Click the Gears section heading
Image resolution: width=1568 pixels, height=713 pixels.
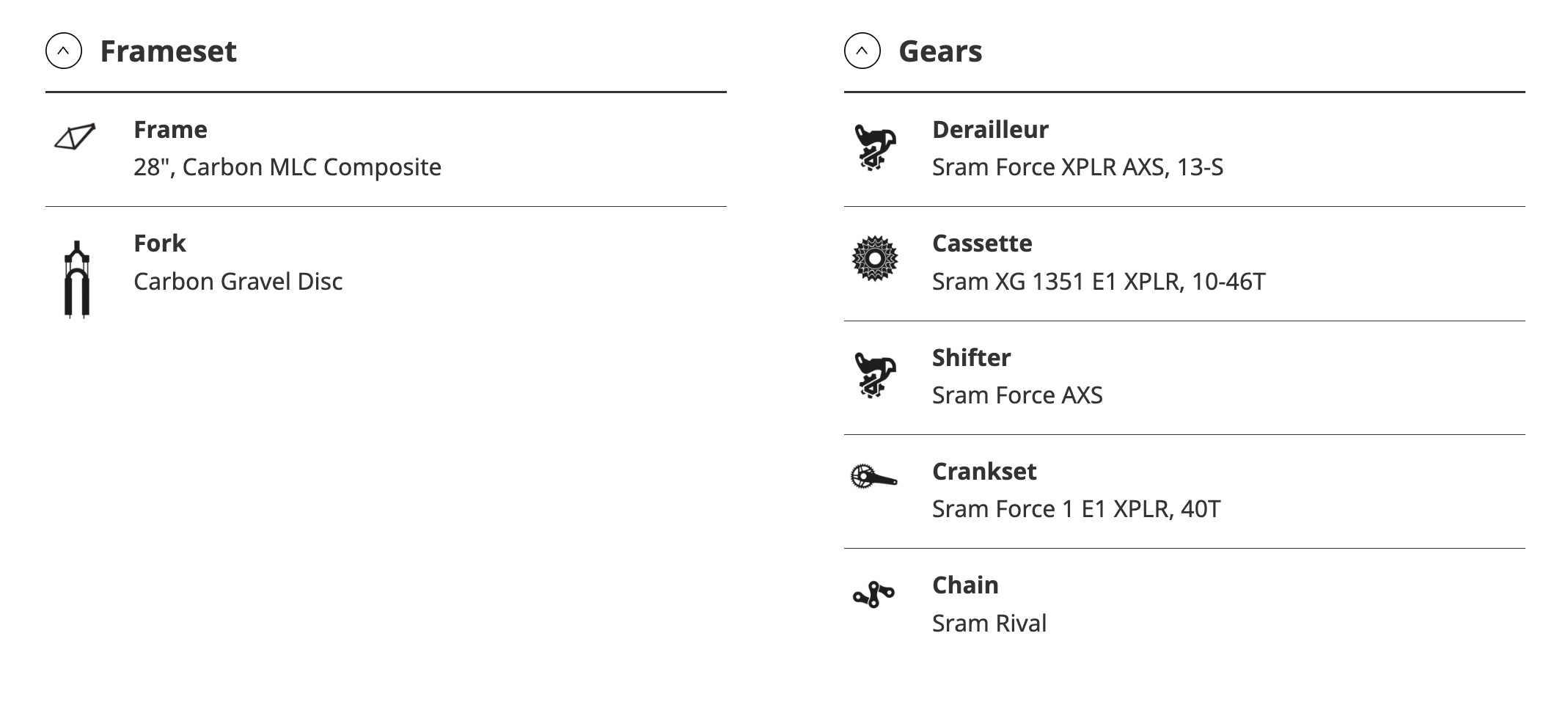(940, 51)
